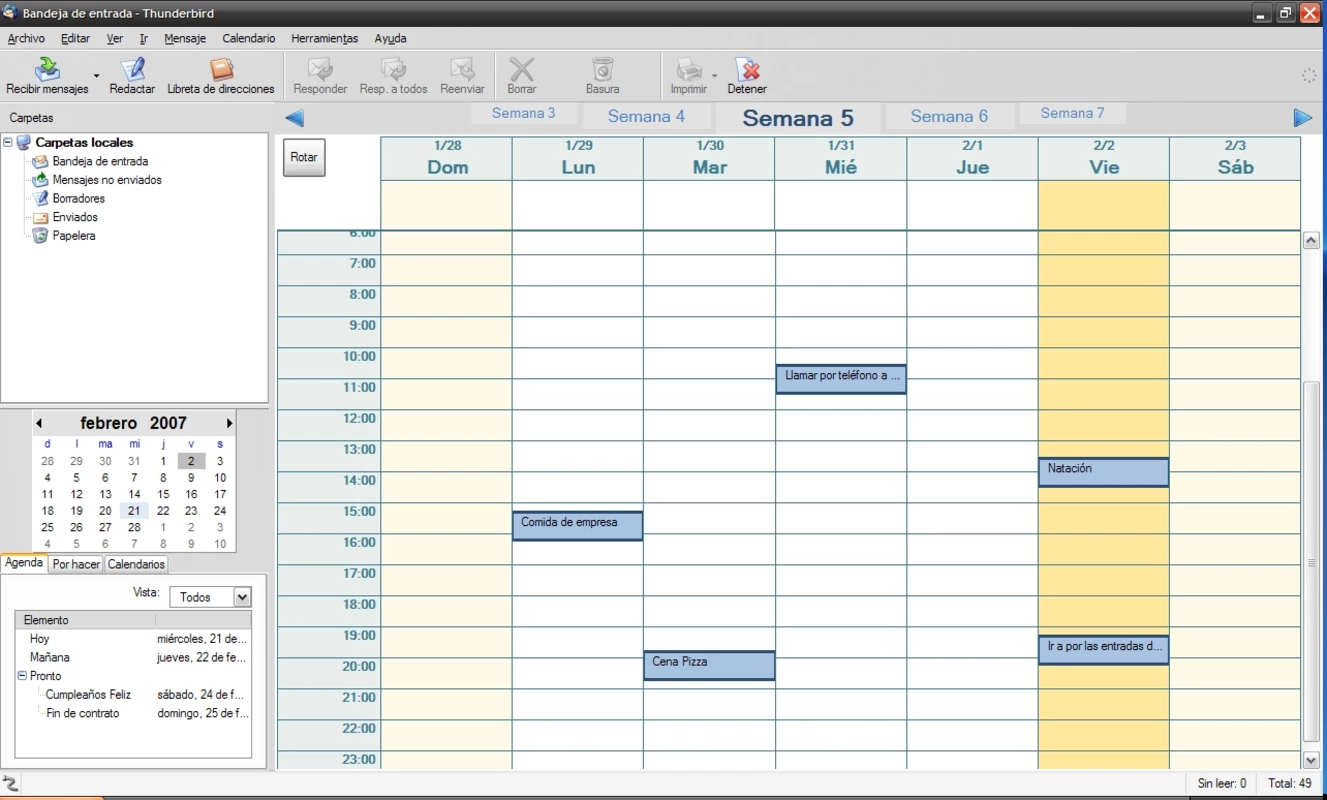Select the Llamar por teléfono event
Viewport: 1327px width, 800px height.
pos(841,379)
